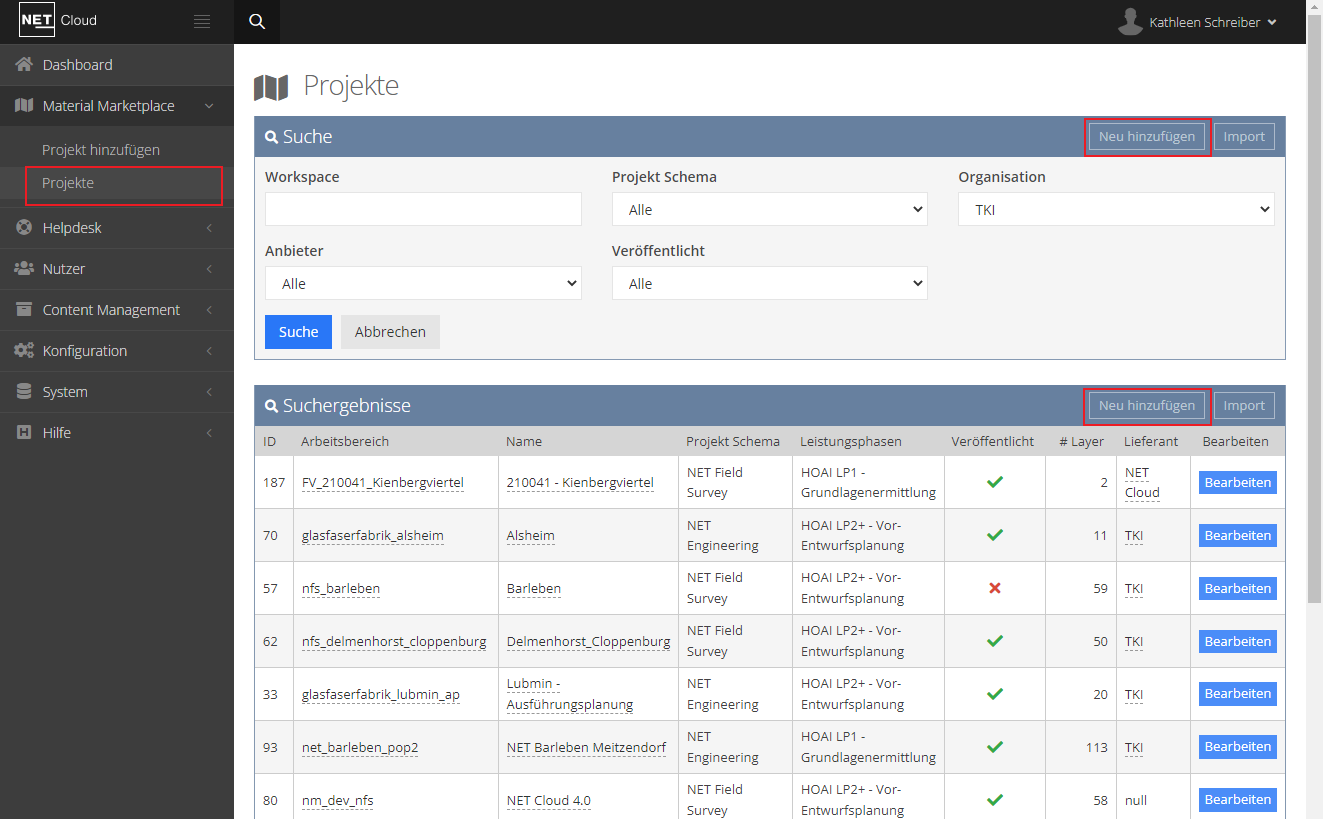
Task: Collapse the Material Marketplace menu chevron
Action: 208,106
